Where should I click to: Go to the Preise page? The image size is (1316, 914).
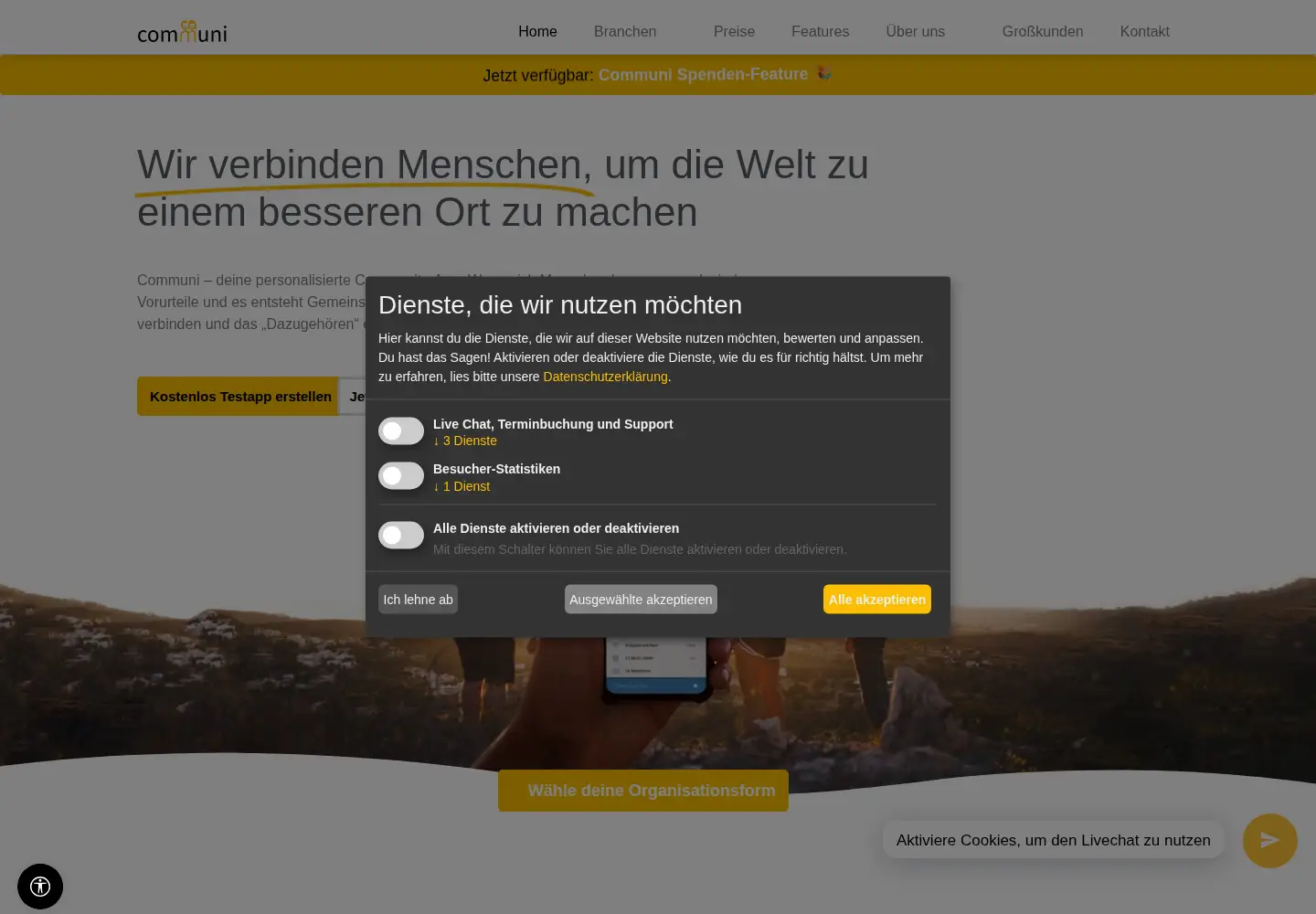(x=734, y=31)
